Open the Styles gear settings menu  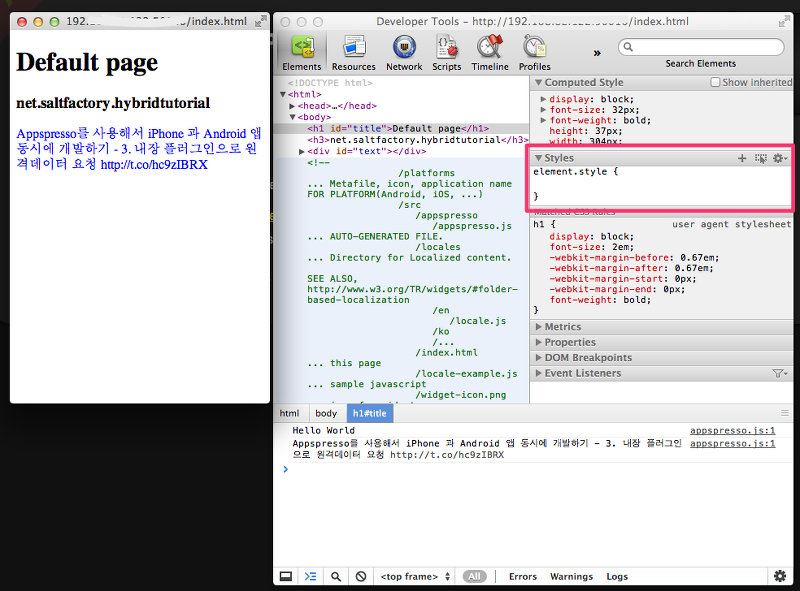pos(780,158)
